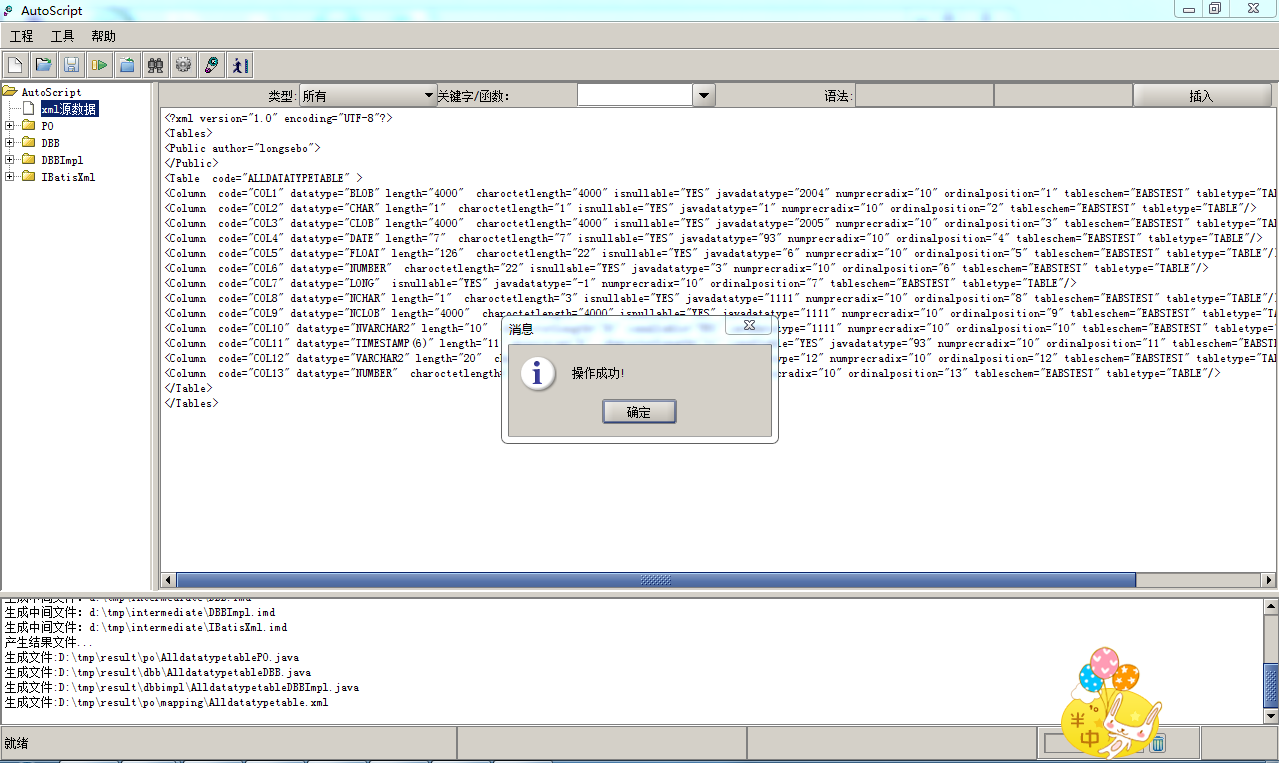Open a file using the open folder icon
This screenshot has height=763, width=1279.
click(x=43, y=64)
